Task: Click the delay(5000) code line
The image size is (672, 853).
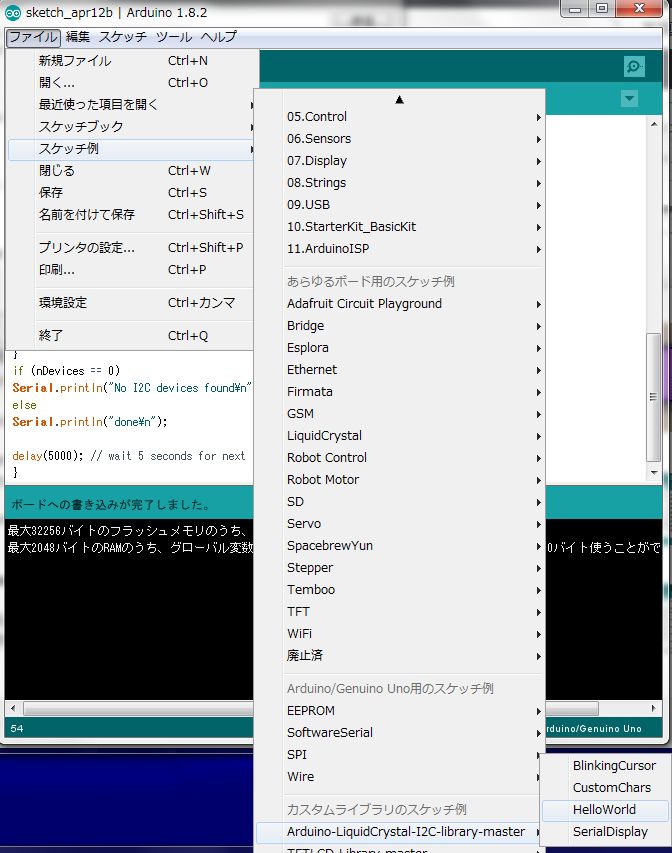Action: 128,456
